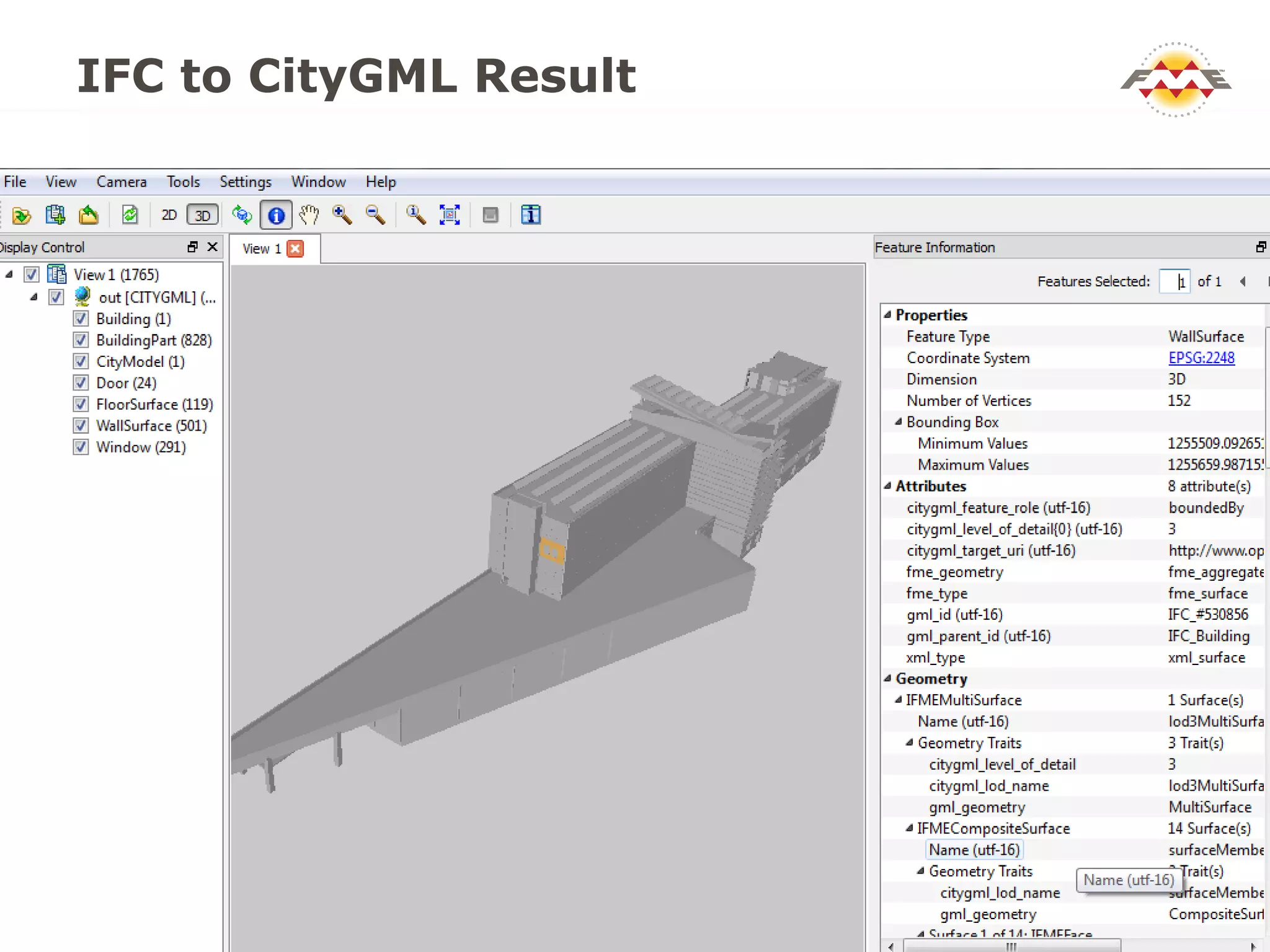Screen dimensions: 1270x952
Task: Click the folder icon with upward arrow
Action: click(89, 215)
